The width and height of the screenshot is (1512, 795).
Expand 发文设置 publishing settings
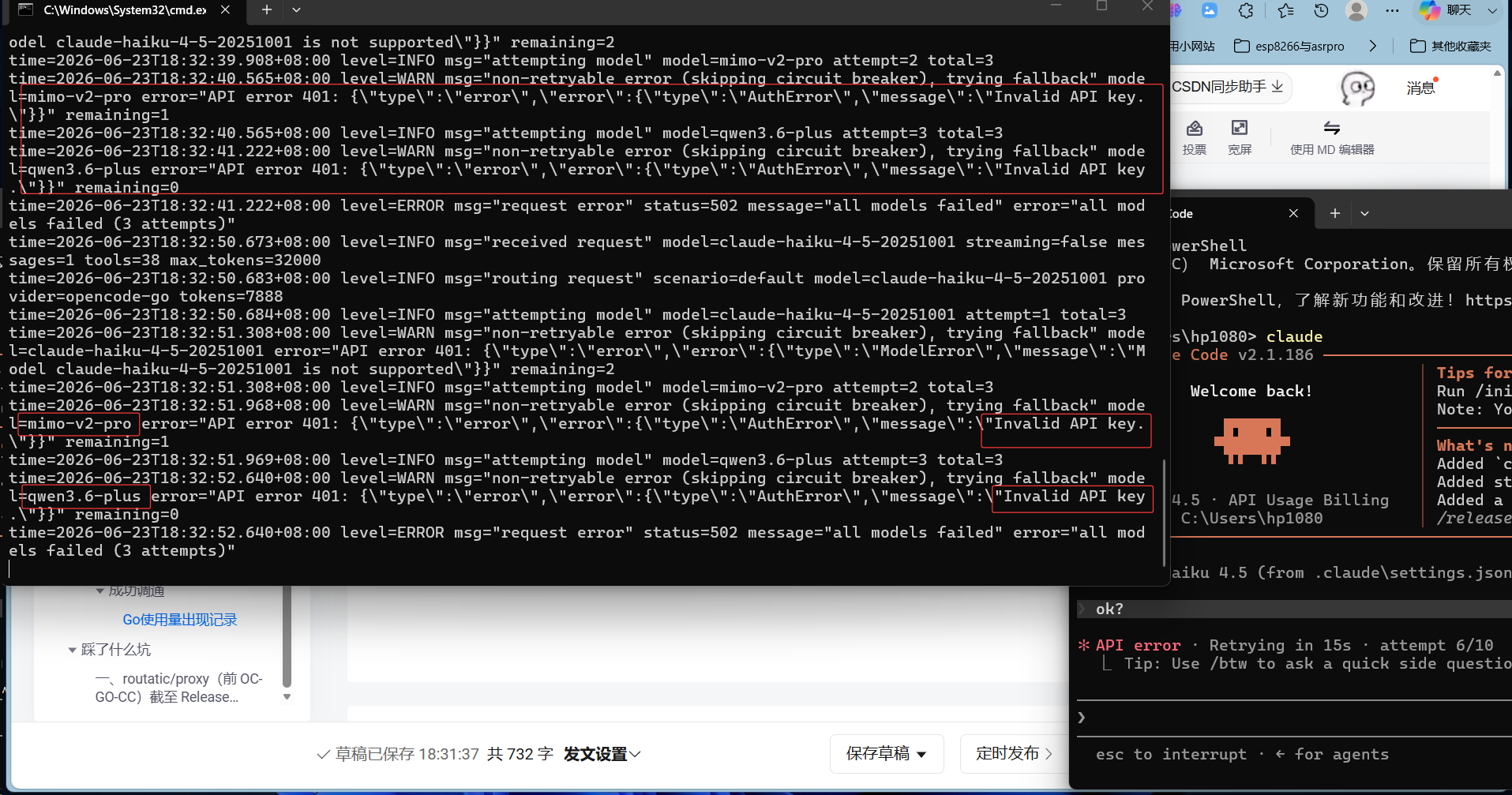602,754
